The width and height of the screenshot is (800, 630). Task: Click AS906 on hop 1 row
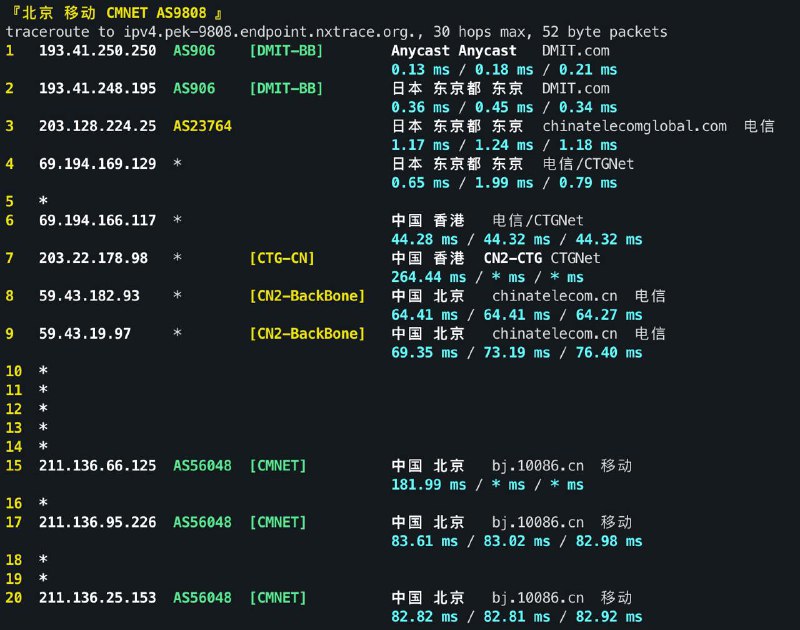194,51
